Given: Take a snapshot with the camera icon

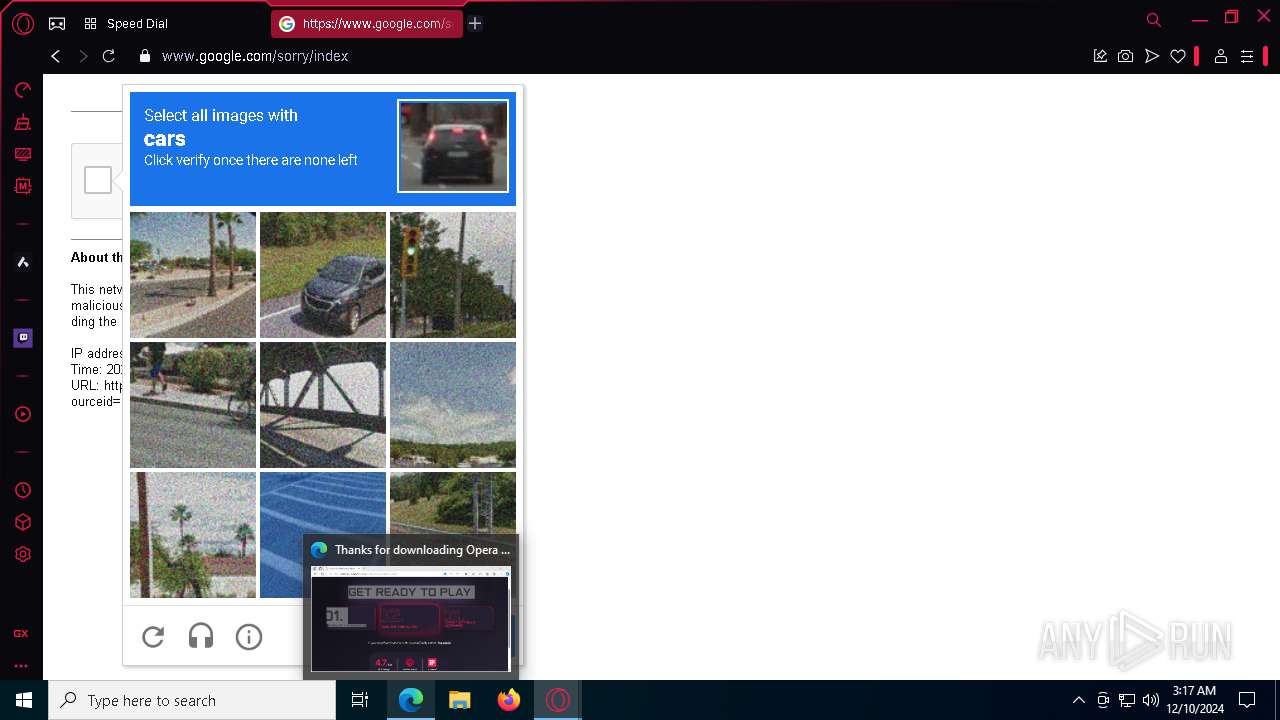Looking at the screenshot, I should pos(1126,56).
